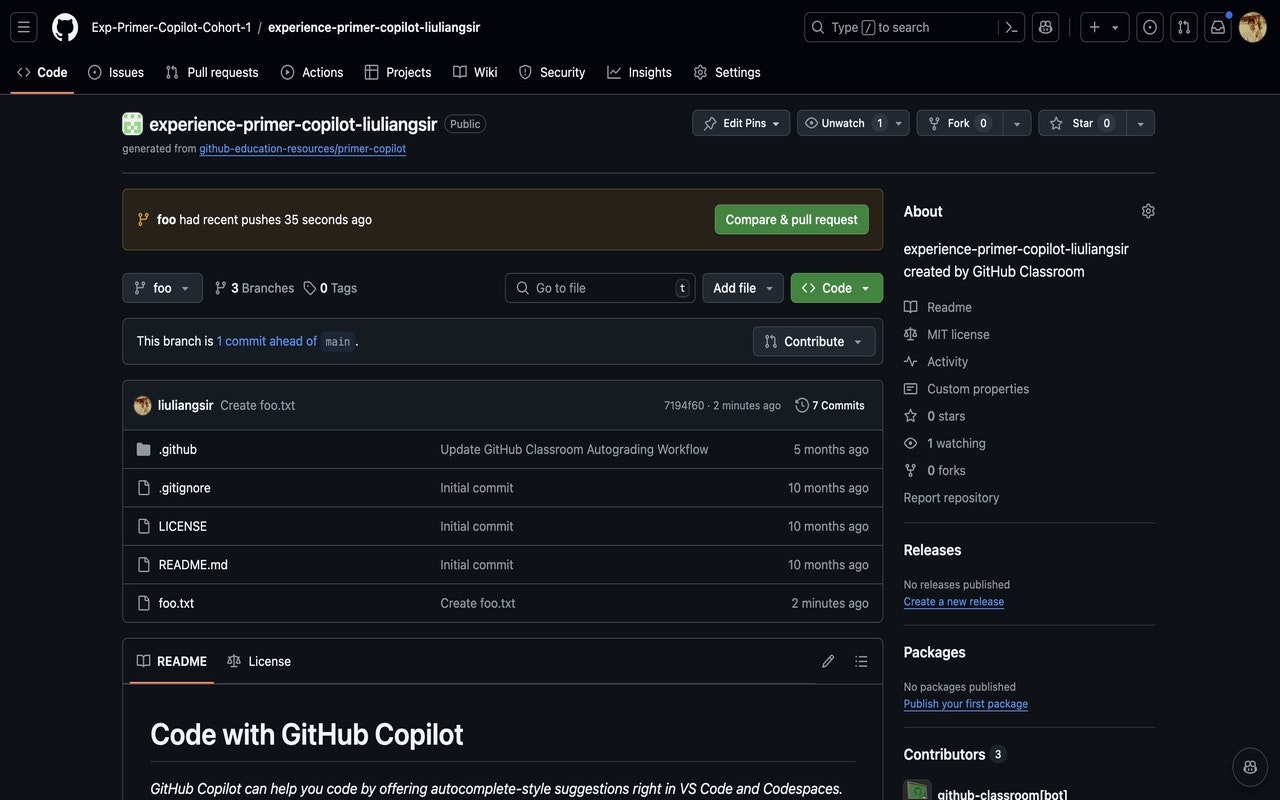The height and width of the screenshot is (800, 1280).
Task: Open the issues icon in header
Action: click(x=1150, y=27)
